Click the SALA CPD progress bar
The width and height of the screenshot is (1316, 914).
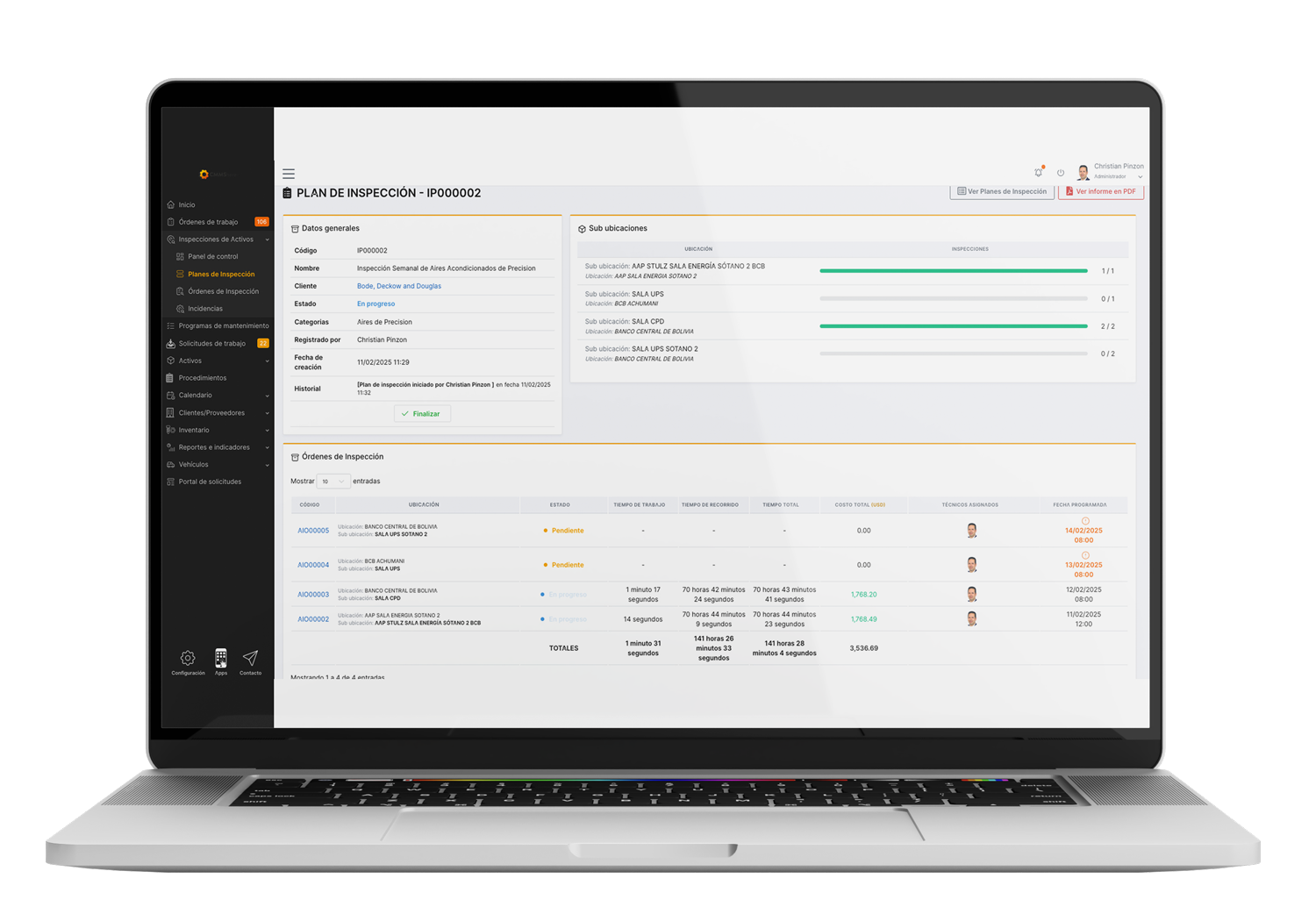953,326
